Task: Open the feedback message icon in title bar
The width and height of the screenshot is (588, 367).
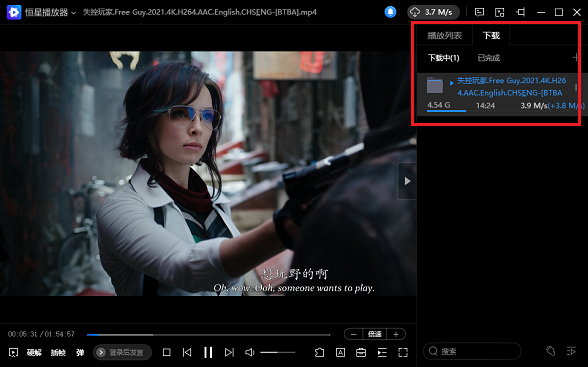Action: (479, 12)
